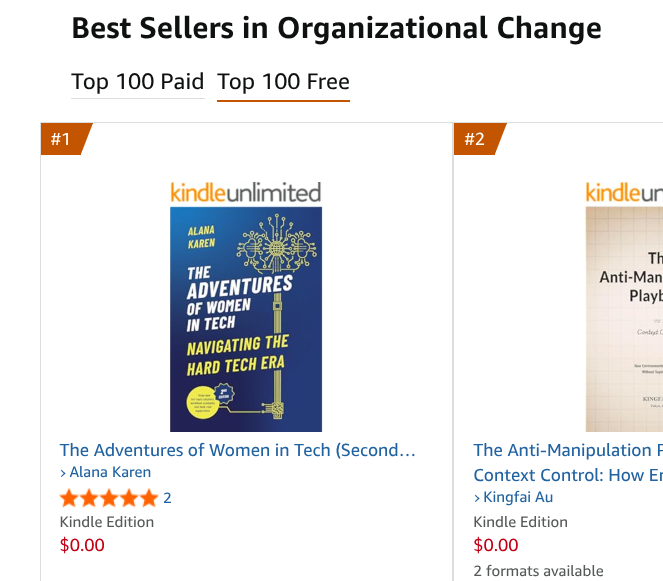Open the five-star rating for book one

[x=109, y=498]
